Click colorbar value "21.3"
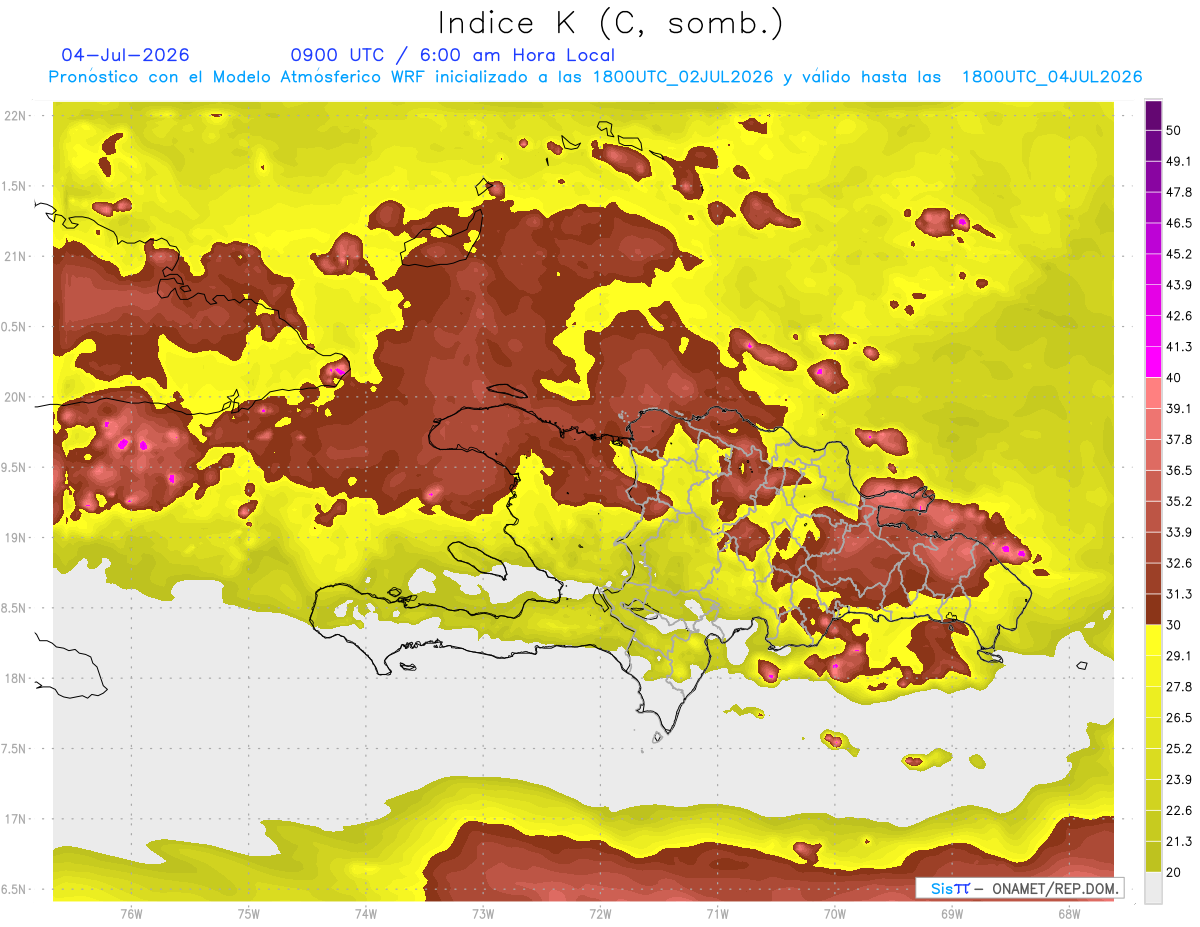Screen dimensions: 1200x927 click(x=1178, y=841)
